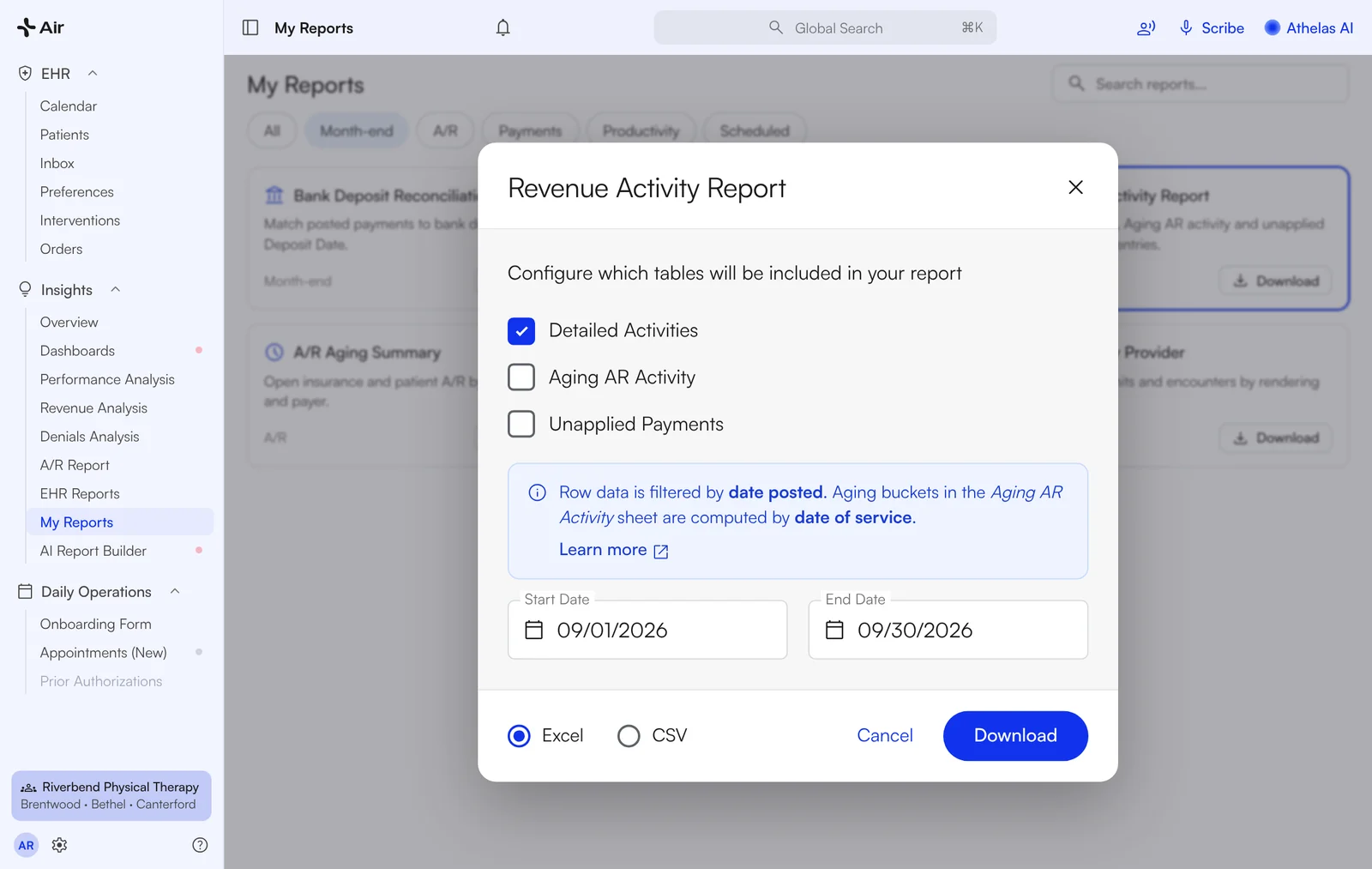Click the user voice icon near Scribe
Image resolution: width=1372 pixels, height=869 pixels.
point(1146,27)
